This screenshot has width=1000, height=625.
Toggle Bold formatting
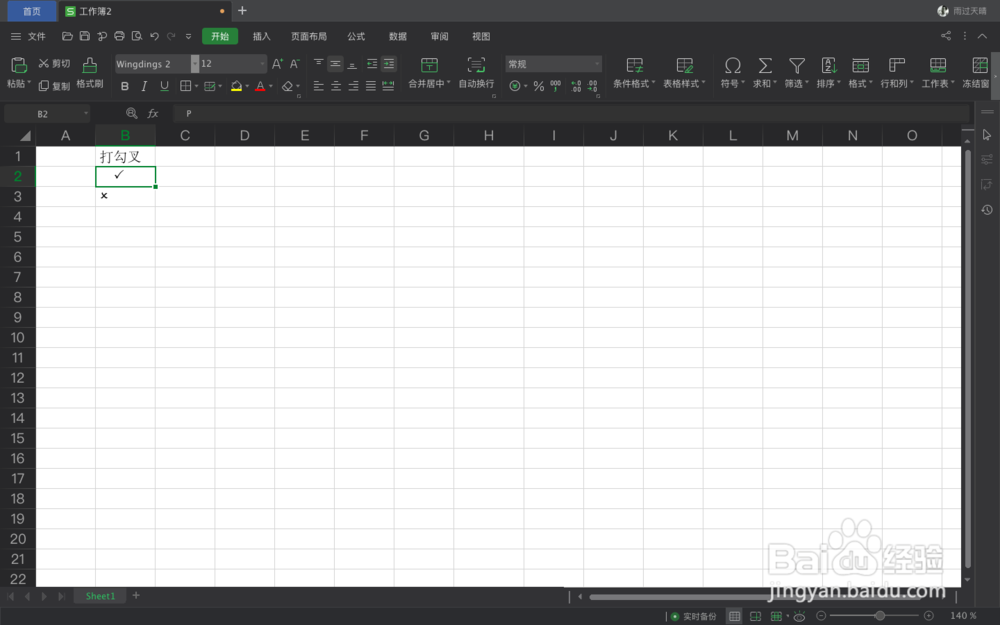[x=125, y=86]
